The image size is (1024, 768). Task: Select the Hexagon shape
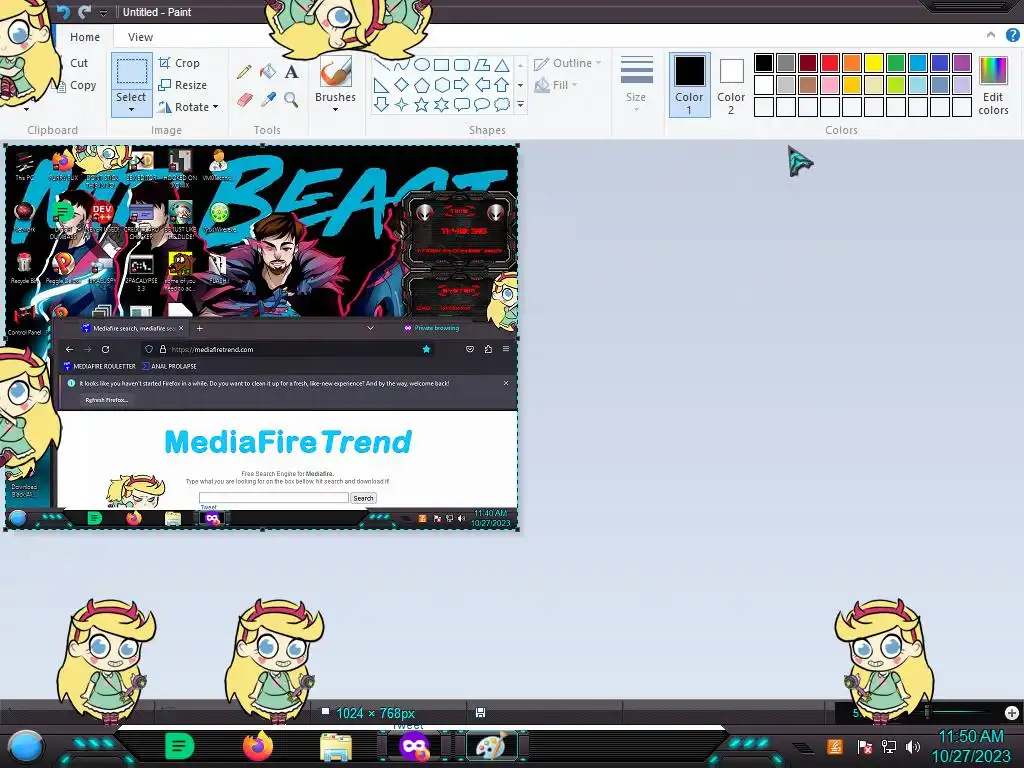click(x=441, y=84)
